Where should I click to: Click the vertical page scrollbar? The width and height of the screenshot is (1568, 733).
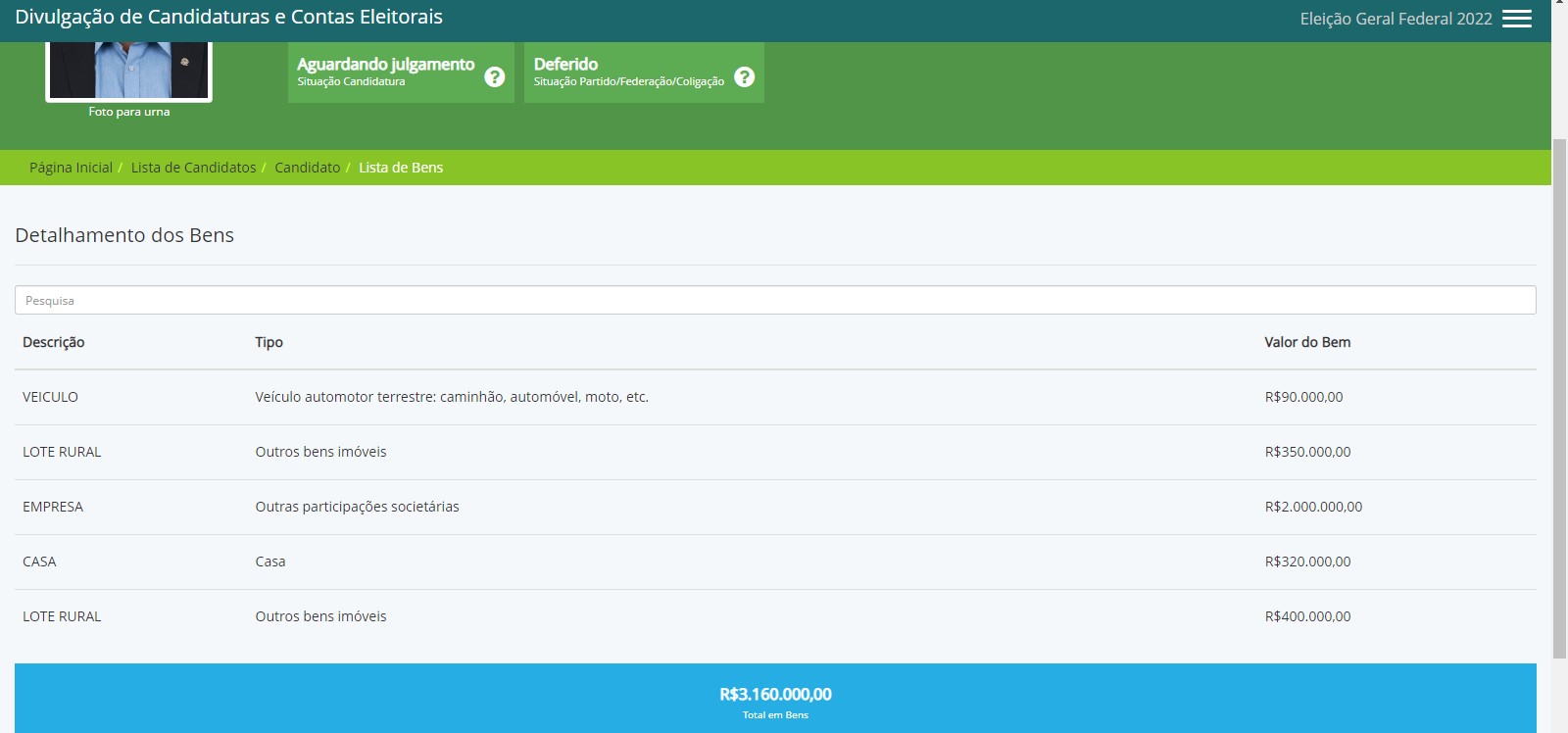[x=1559, y=392]
